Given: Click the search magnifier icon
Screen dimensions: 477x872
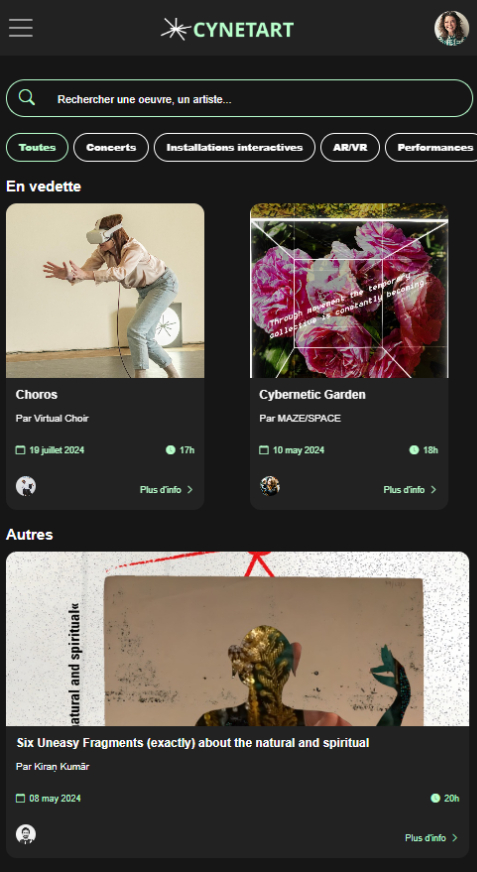Looking at the screenshot, I should (27, 98).
